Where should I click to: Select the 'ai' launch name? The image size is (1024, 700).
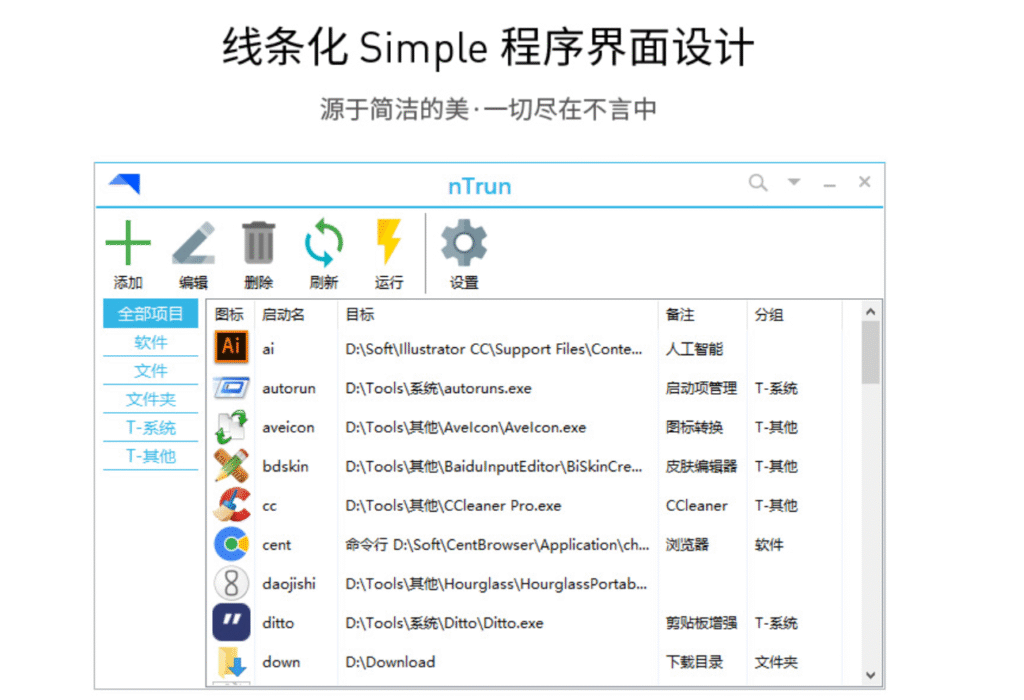point(268,349)
